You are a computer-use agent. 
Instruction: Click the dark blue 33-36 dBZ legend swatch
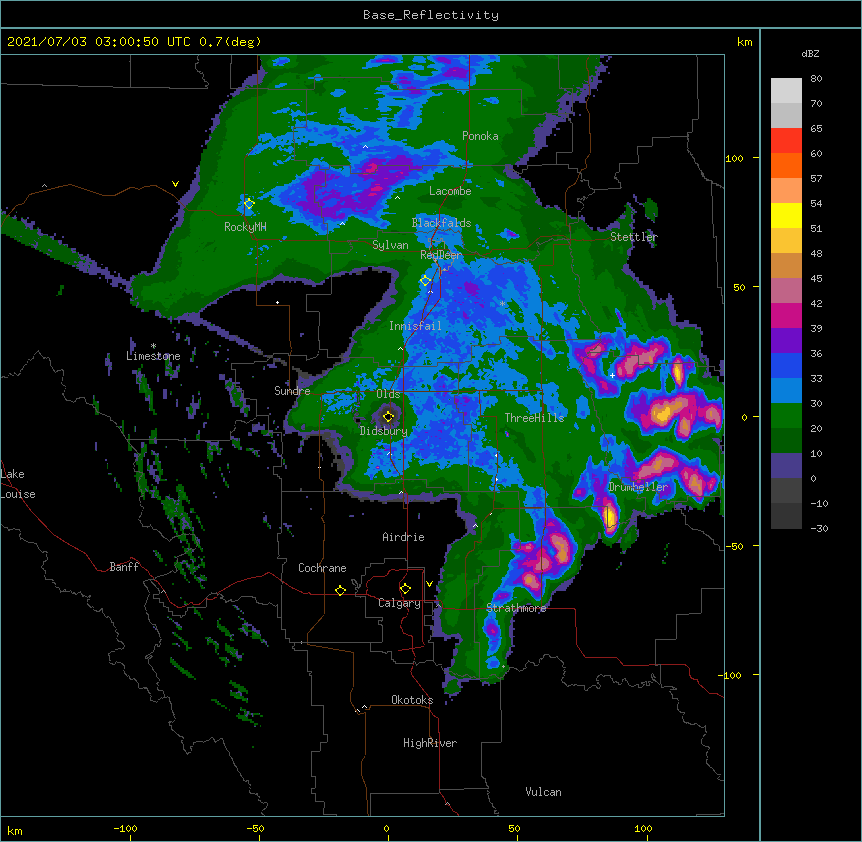click(x=786, y=365)
